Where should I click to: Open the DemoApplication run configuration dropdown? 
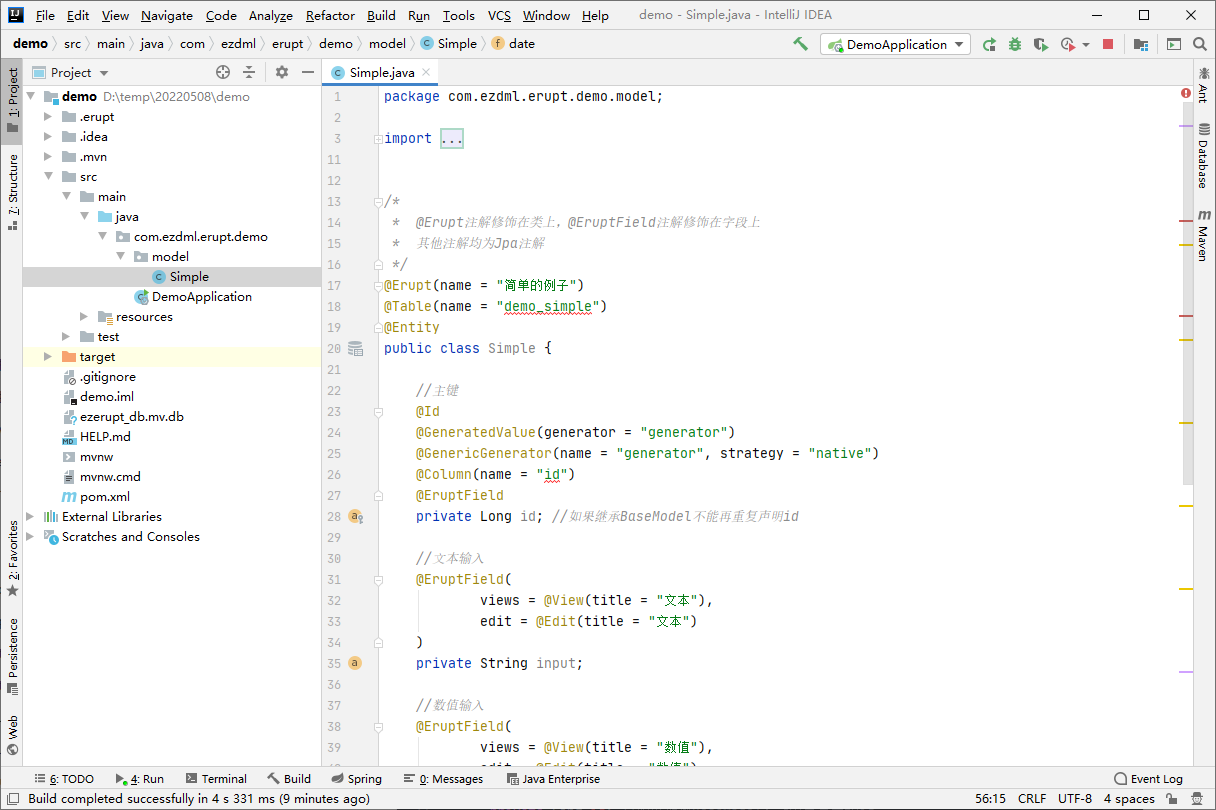pos(896,44)
